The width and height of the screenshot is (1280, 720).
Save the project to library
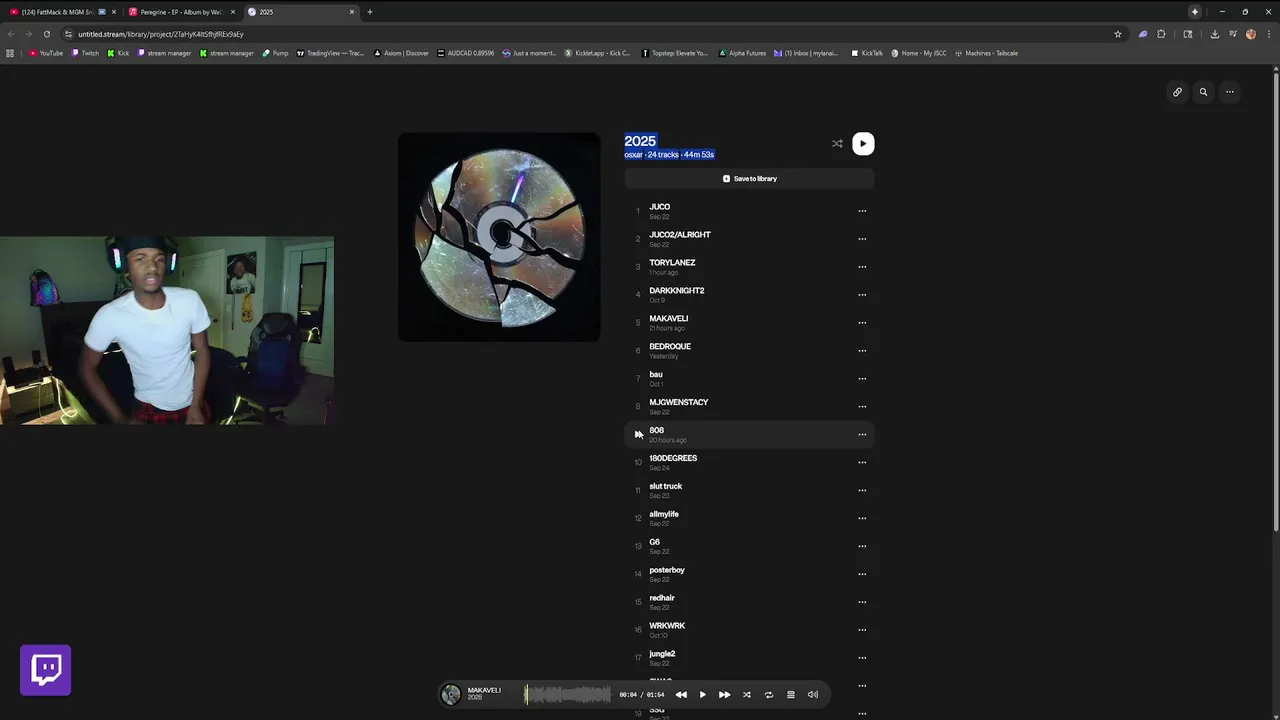[749, 179]
